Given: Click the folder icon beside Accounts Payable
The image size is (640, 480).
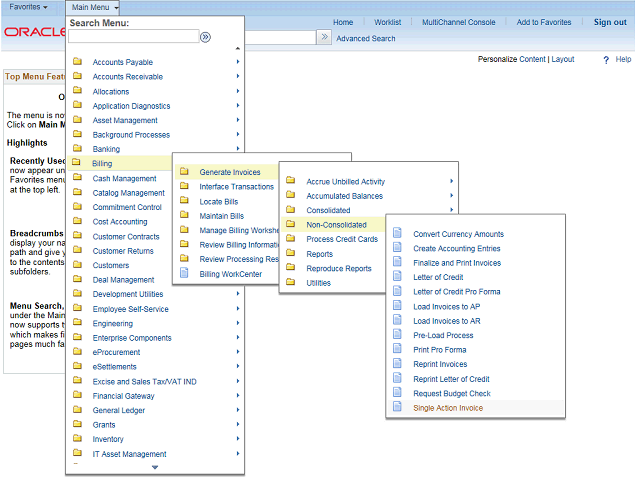Looking at the screenshot, I should coord(78,62).
